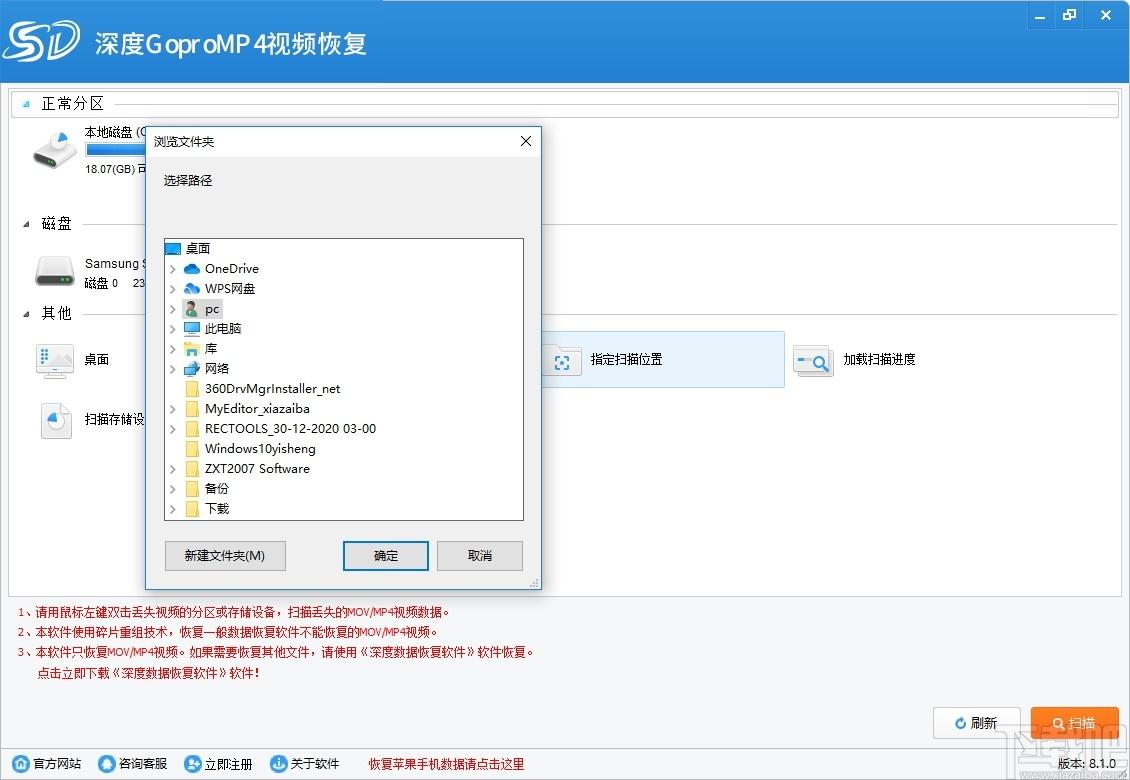Expand the 此电脑 tree node
Viewport: 1130px width, 780px height.
[x=172, y=329]
